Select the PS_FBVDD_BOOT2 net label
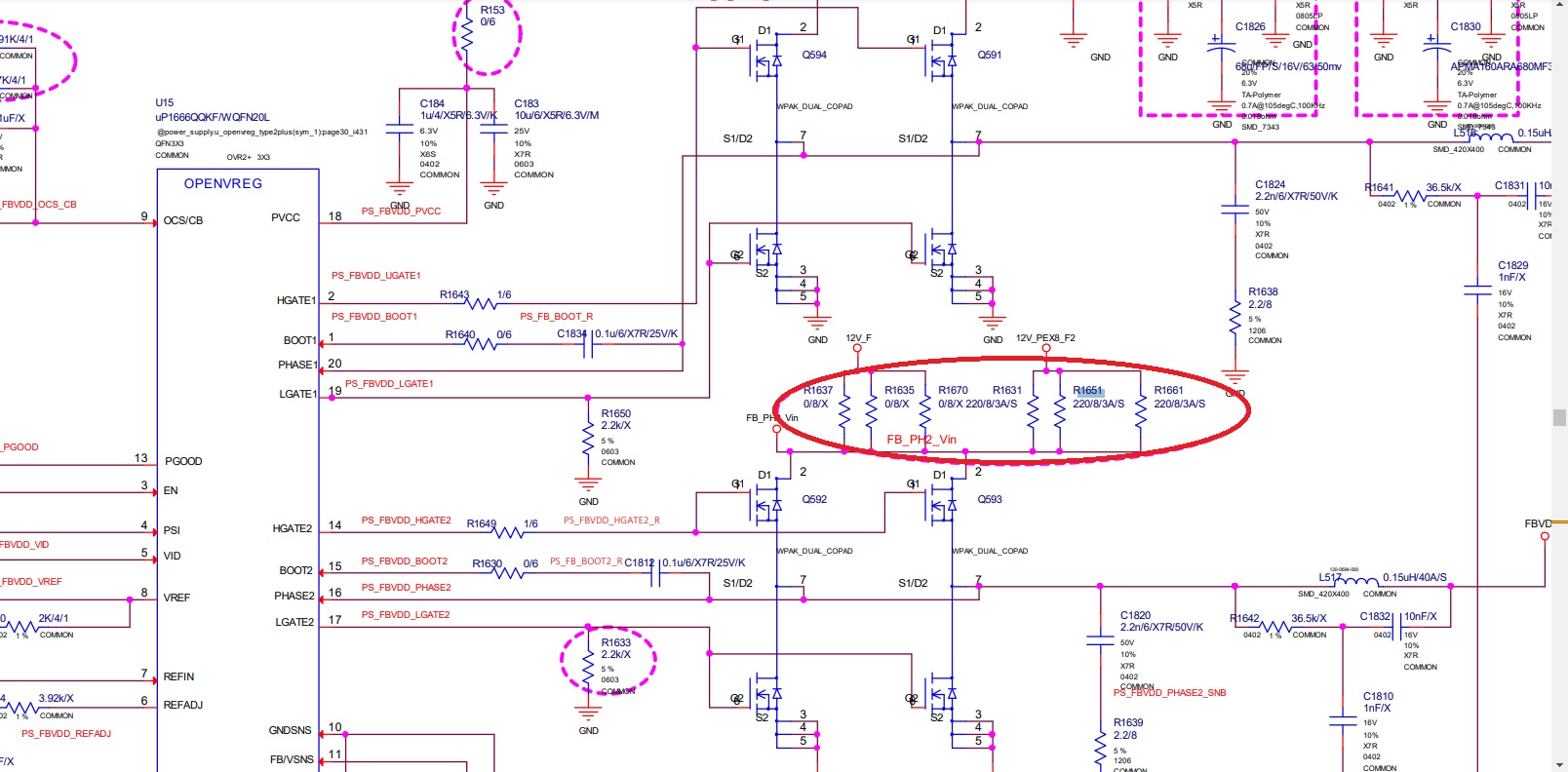Image resolution: width=1568 pixels, height=772 pixels. point(405,561)
